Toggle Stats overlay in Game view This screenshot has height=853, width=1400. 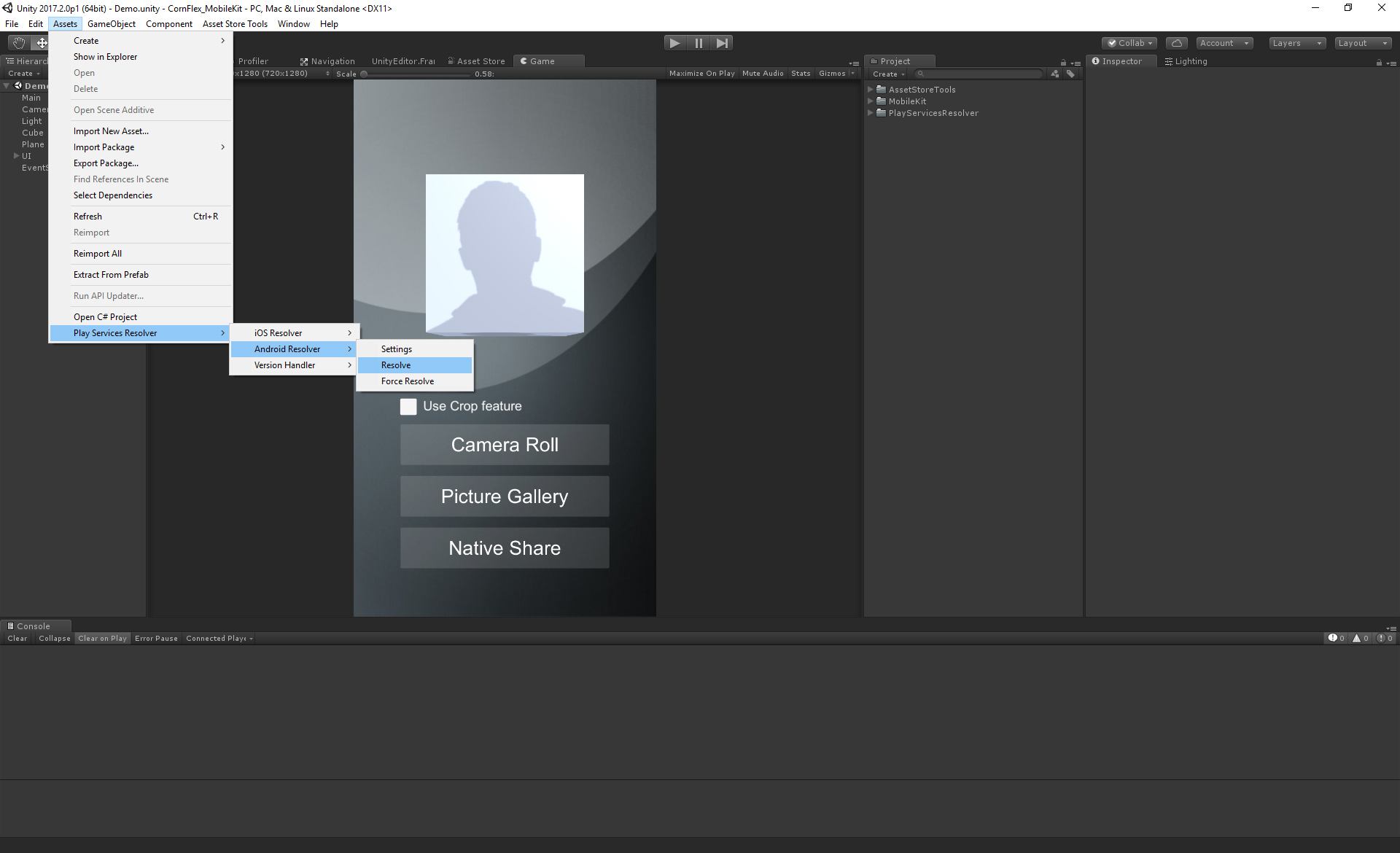(801, 74)
